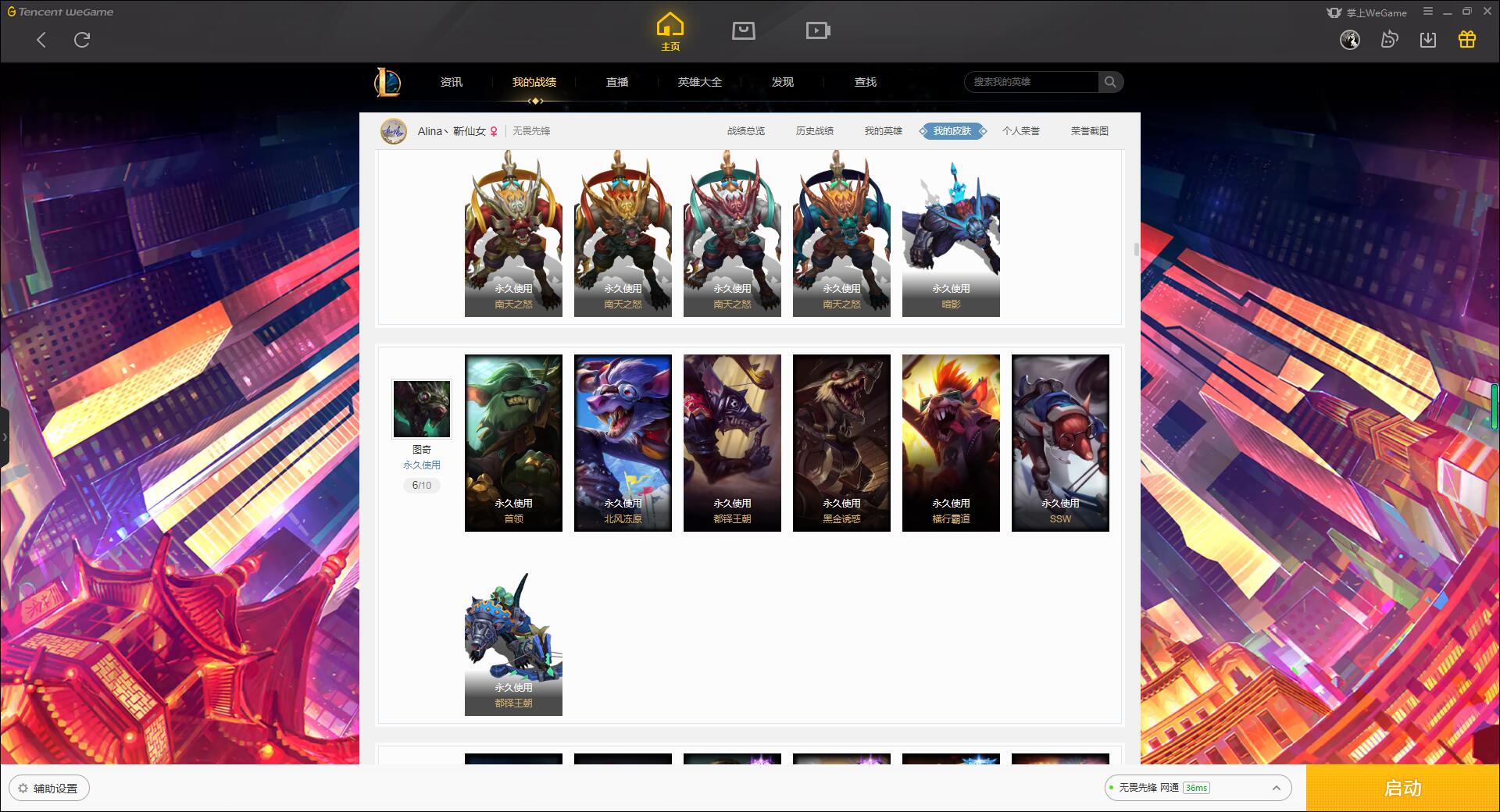Switch to the 直播 tab
This screenshot has height=812, width=1500.
coord(617,82)
